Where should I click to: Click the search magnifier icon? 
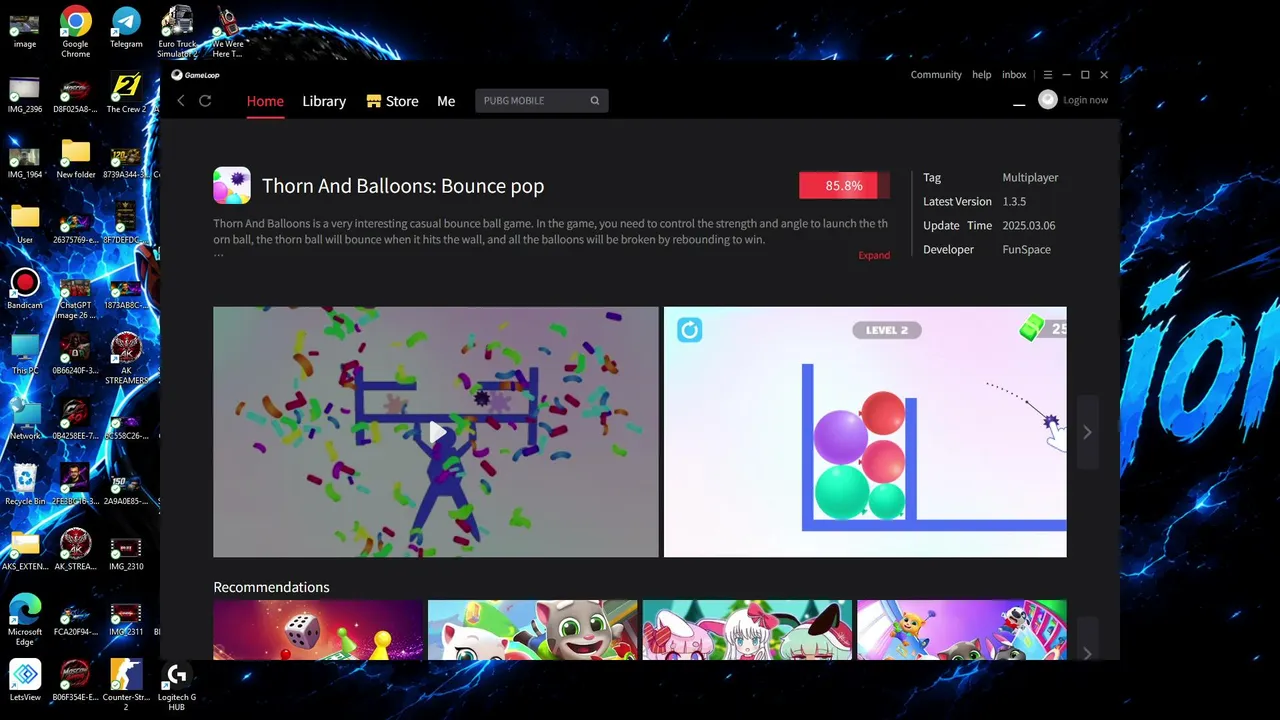point(595,100)
